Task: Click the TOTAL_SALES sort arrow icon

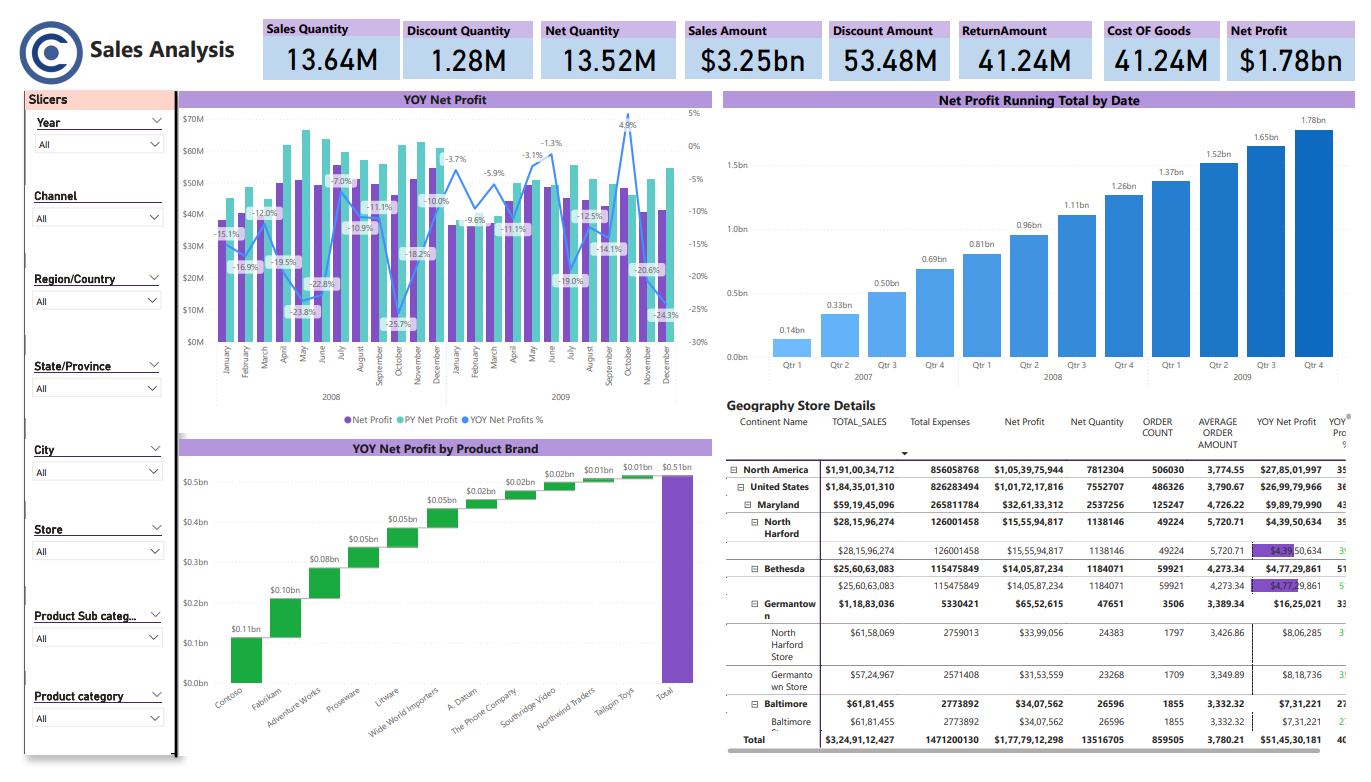Action: tap(905, 453)
